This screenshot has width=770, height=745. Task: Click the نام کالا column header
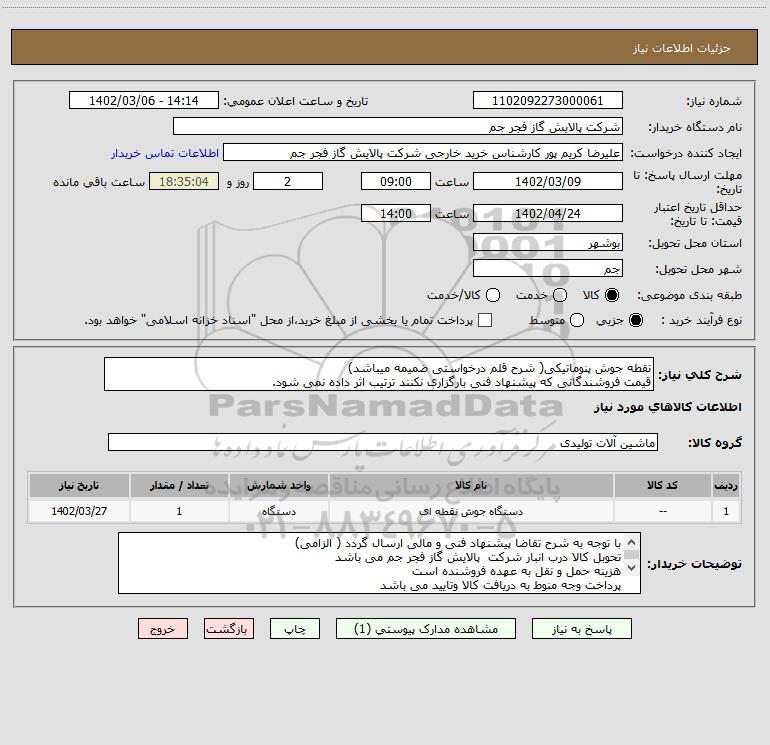471,486
